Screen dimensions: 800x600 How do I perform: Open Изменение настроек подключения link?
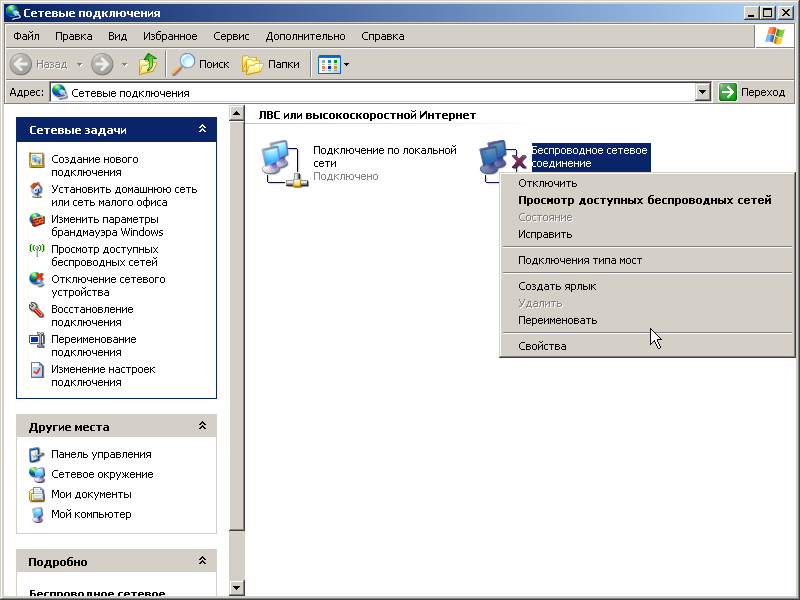tap(103, 376)
